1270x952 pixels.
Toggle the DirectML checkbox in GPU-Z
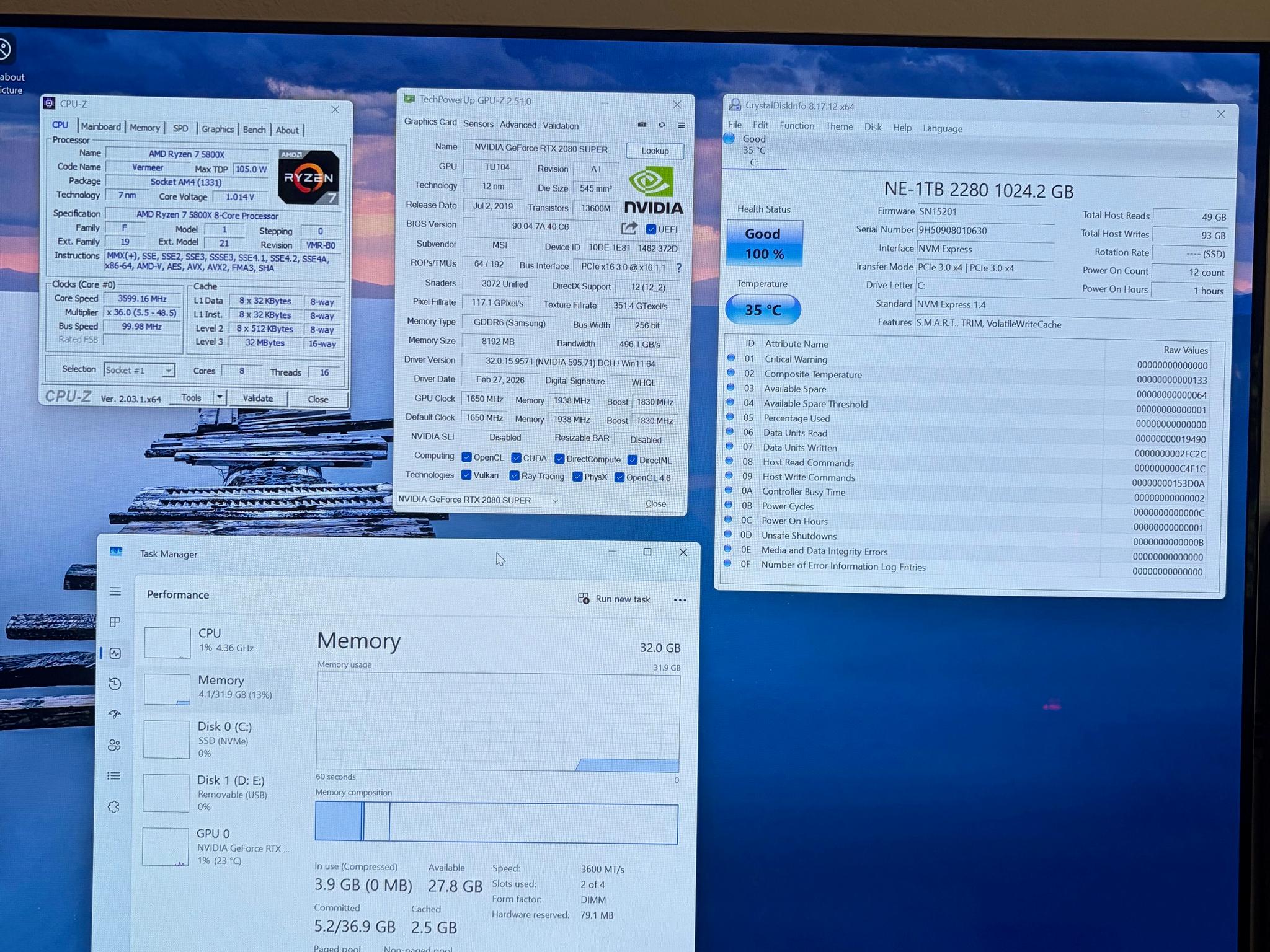point(633,460)
